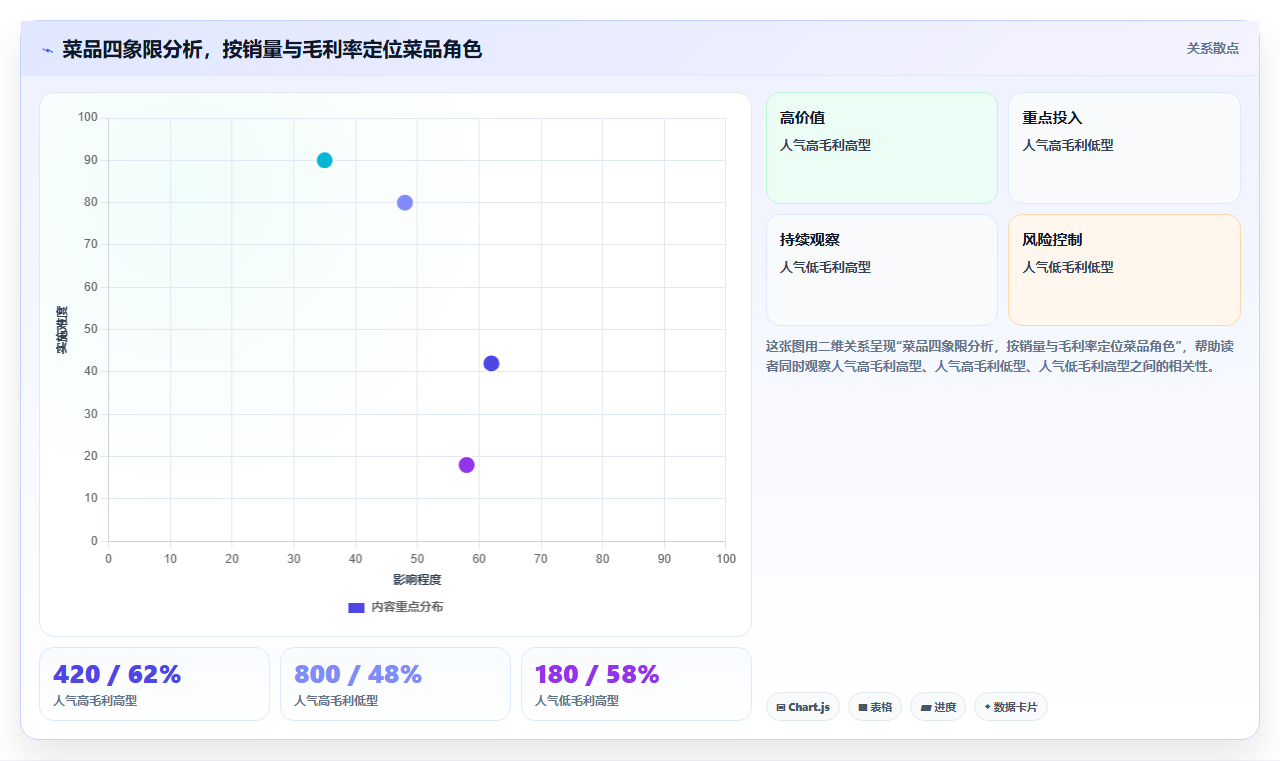Select the light blue scatter point at 80
This screenshot has width=1280, height=761.
tap(405, 203)
